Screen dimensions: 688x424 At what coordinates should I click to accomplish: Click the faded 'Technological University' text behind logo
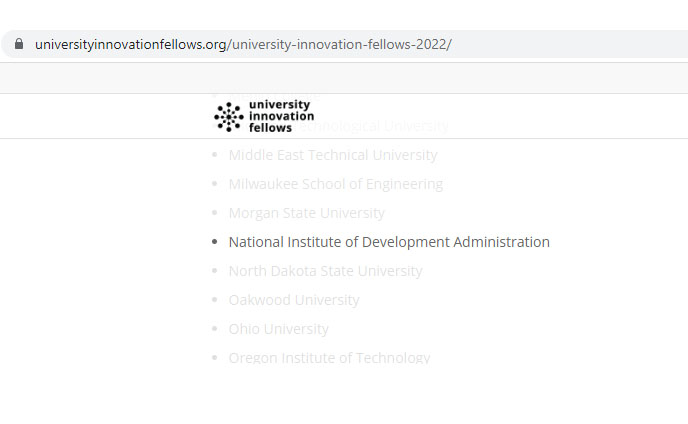pos(371,126)
